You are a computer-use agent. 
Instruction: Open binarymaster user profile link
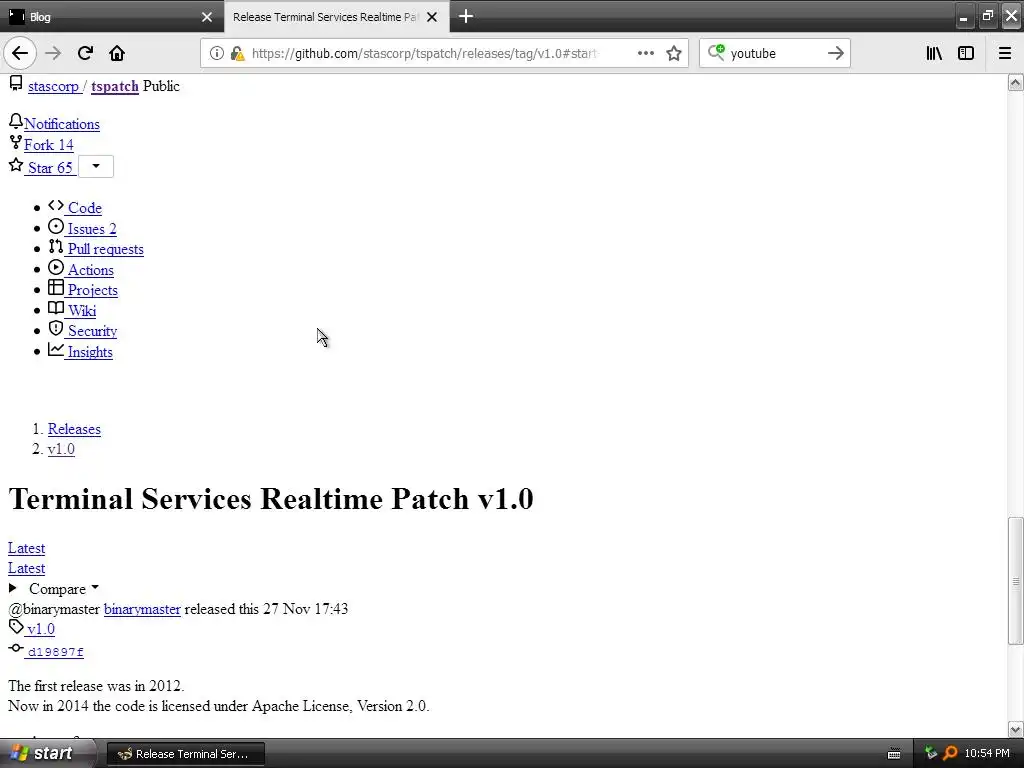click(x=142, y=609)
